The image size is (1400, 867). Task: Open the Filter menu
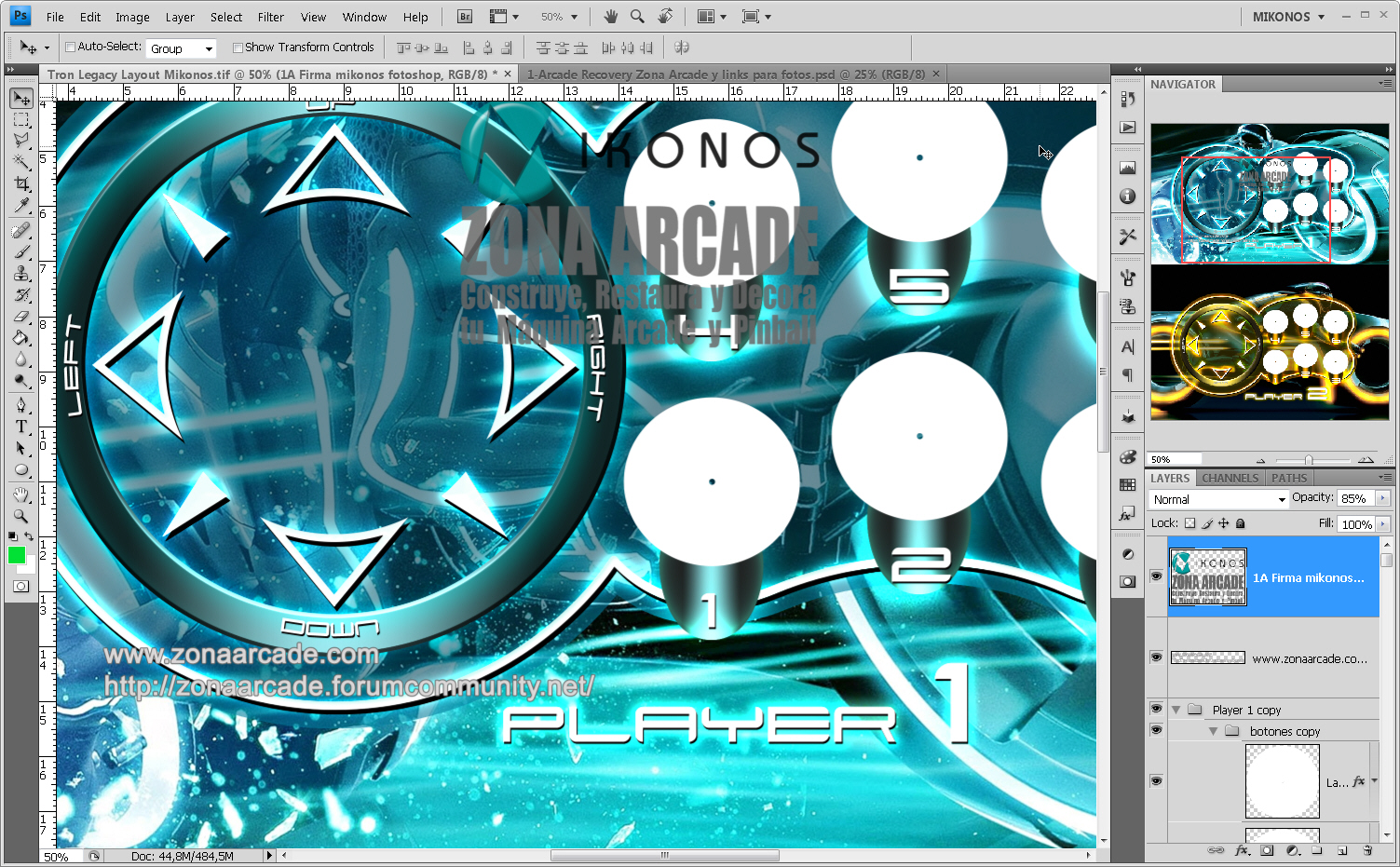(x=270, y=17)
